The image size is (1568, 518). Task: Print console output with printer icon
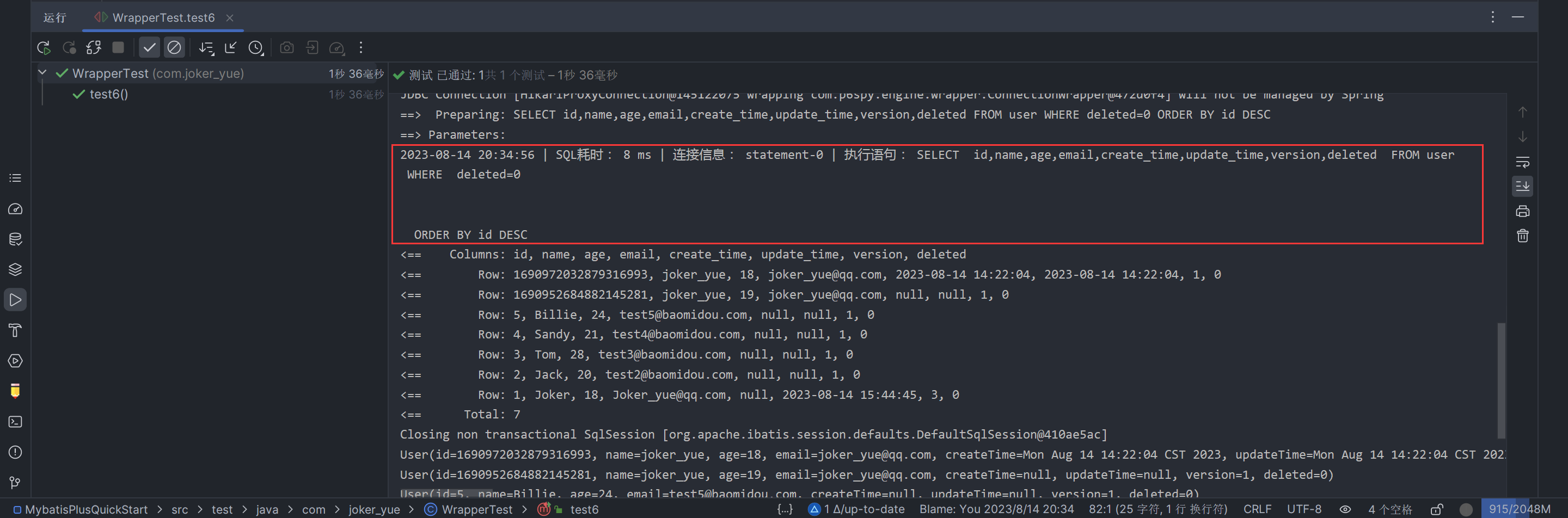click(1522, 211)
